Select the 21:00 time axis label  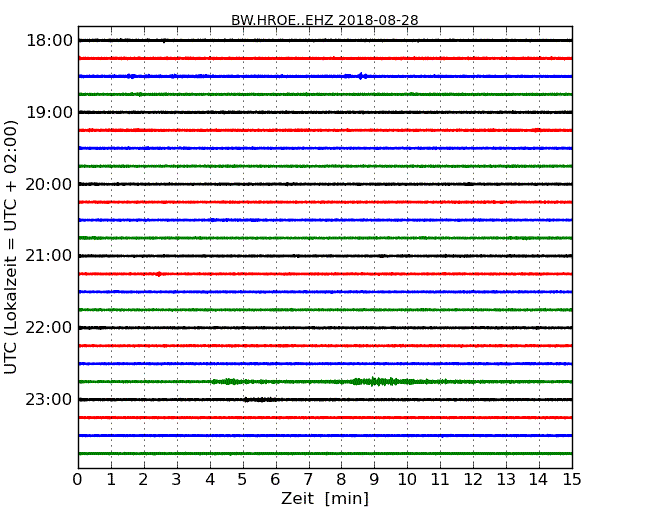click(49, 256)
